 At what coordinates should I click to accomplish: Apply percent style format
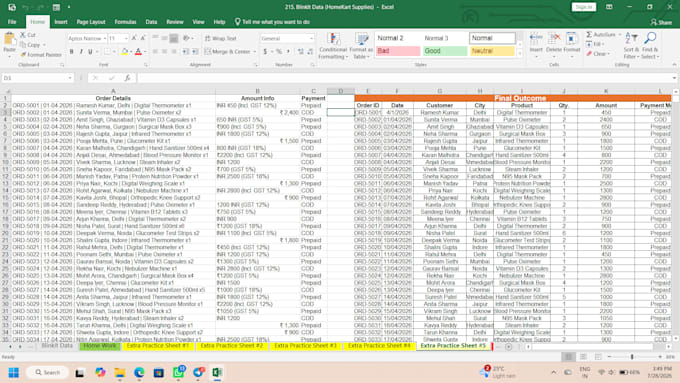(279, 52)
